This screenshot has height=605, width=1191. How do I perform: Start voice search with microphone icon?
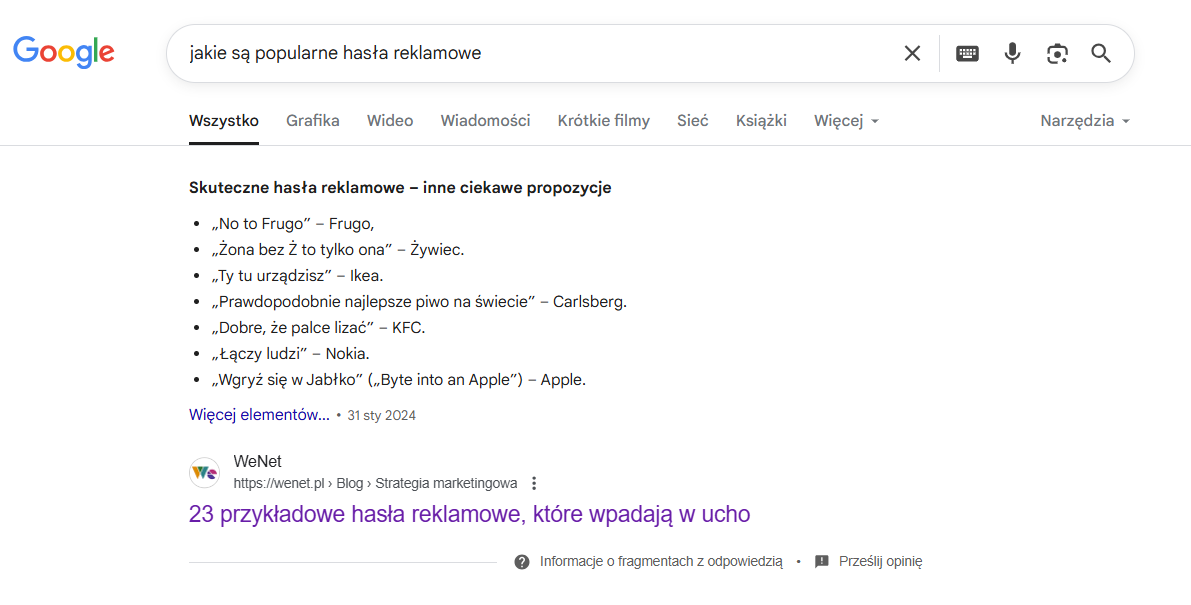[x=1012, y=53]
